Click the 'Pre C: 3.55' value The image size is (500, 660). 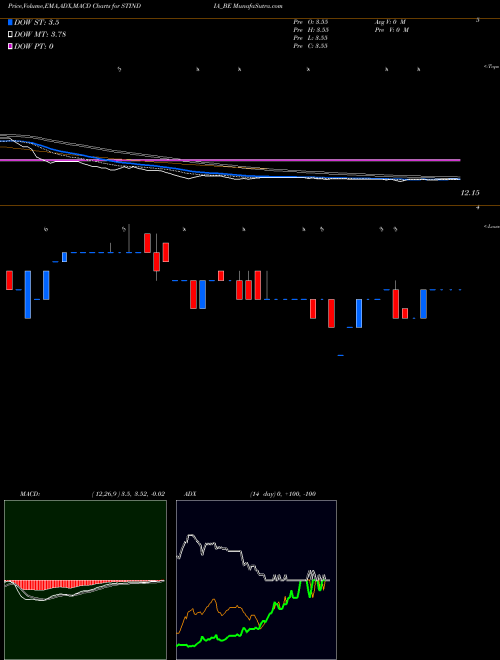coord(311,46)
